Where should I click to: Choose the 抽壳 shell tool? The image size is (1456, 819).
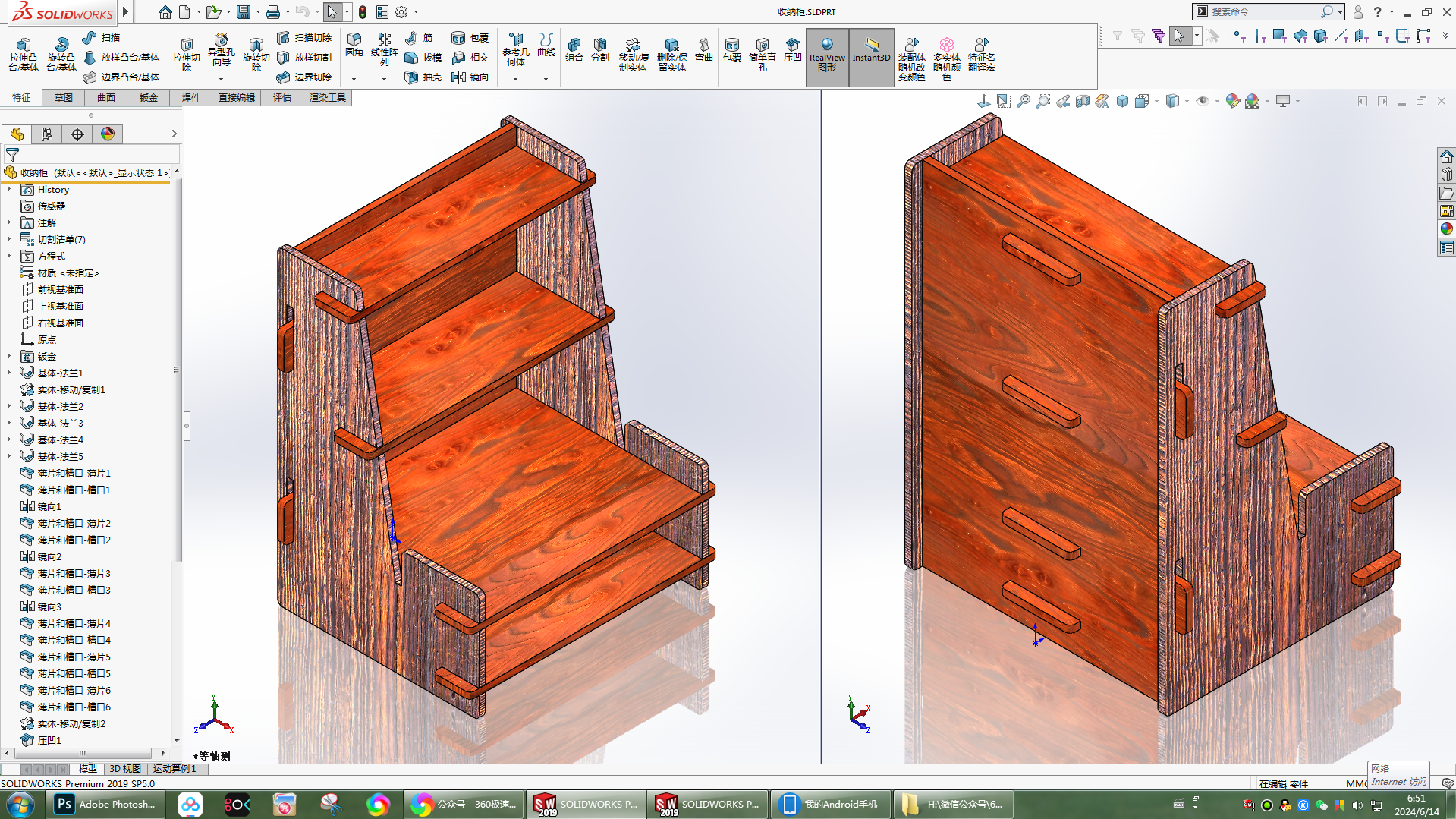(423, 77)
